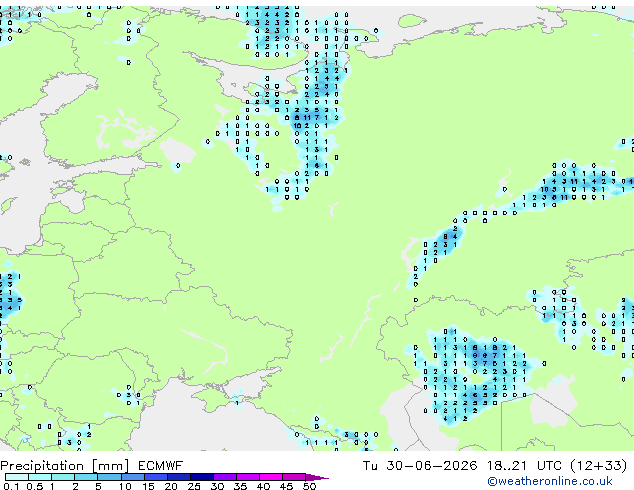Click the "45" legend value
The width and height of the screenshot is (634, 490).
[286, 486]
